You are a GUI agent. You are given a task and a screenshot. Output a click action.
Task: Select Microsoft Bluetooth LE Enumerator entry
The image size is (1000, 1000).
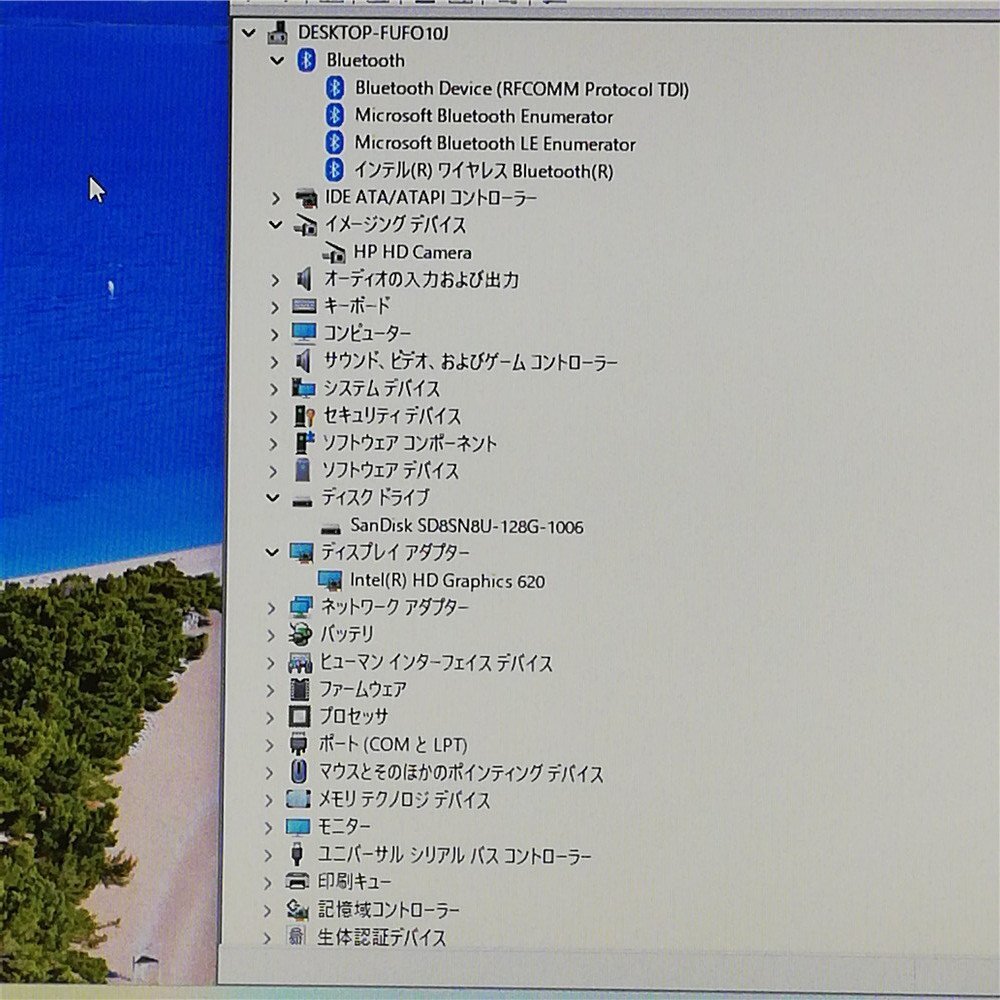(x=495, y=143)
